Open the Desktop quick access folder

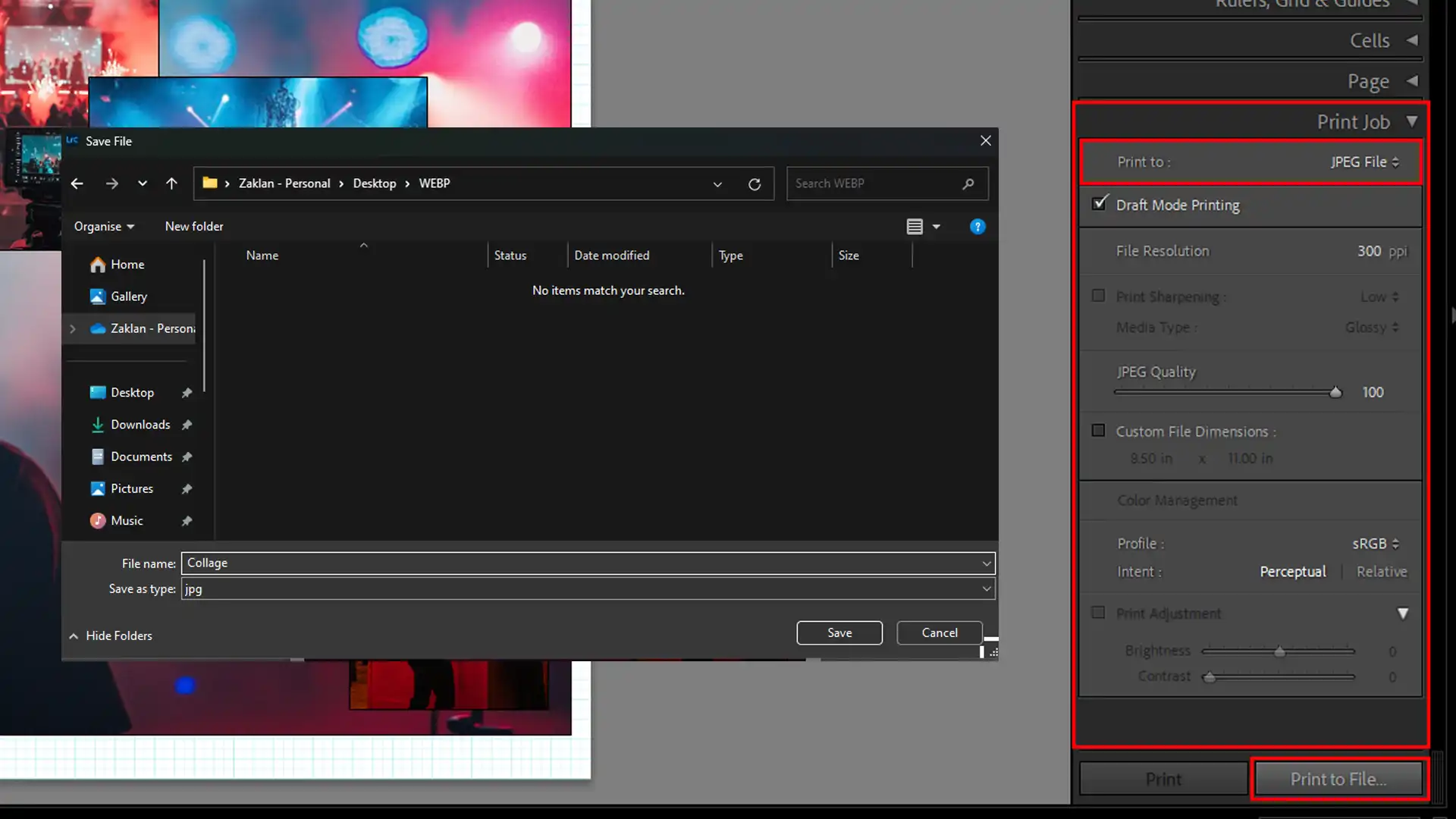(132, 393)
